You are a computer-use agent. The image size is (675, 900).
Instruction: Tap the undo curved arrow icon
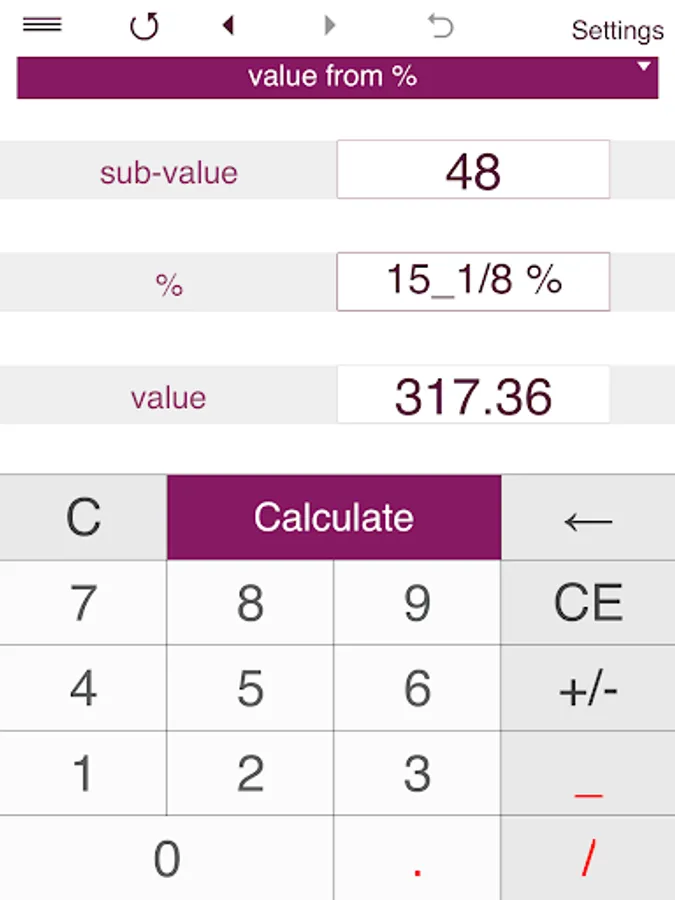point(440,26)
